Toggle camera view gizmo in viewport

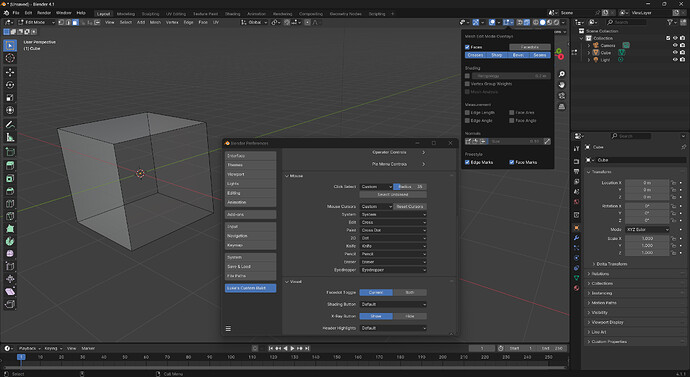(x=562, y=95)
